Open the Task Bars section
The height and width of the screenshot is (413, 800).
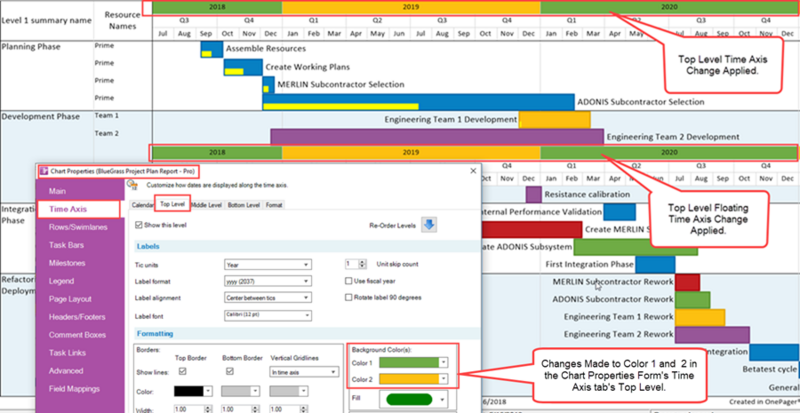[x=67, y=245]
